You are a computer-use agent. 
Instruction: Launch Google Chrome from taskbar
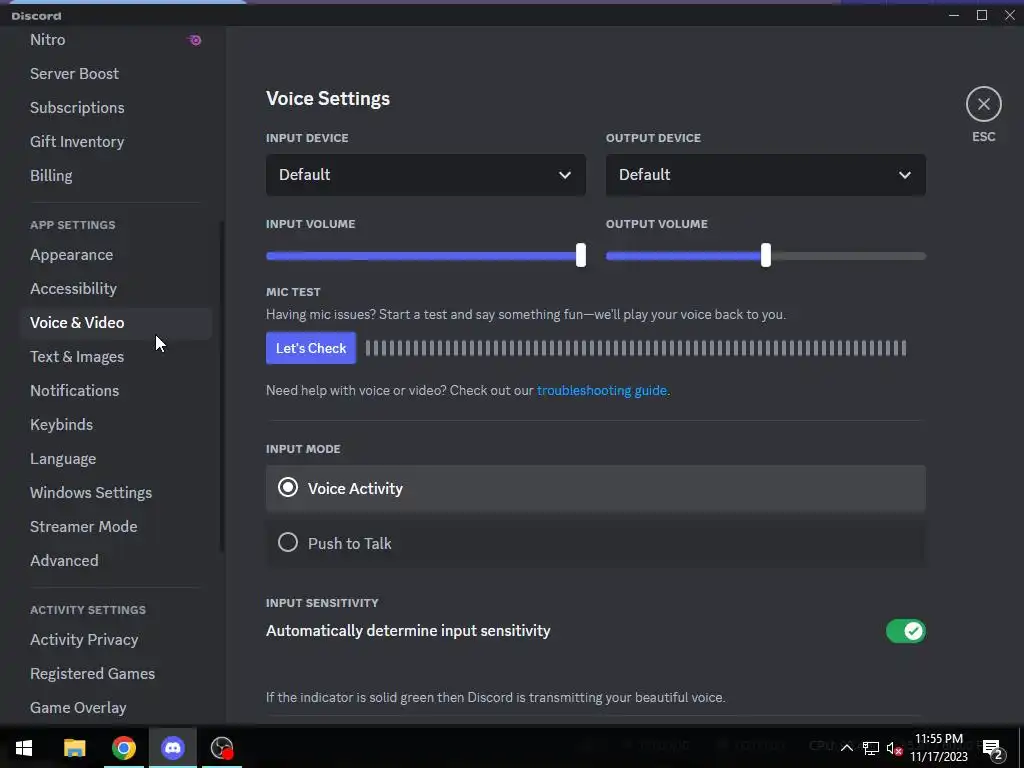tap(123, 748)
